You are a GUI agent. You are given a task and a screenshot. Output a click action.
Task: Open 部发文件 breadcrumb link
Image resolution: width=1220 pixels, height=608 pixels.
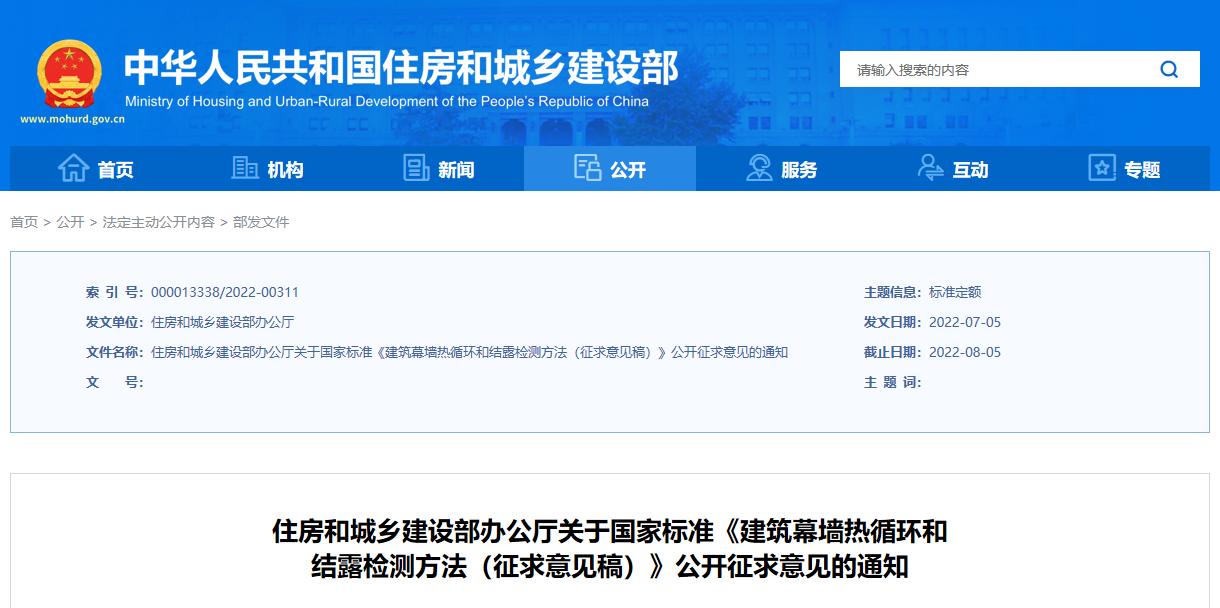[x=261, y=222]
